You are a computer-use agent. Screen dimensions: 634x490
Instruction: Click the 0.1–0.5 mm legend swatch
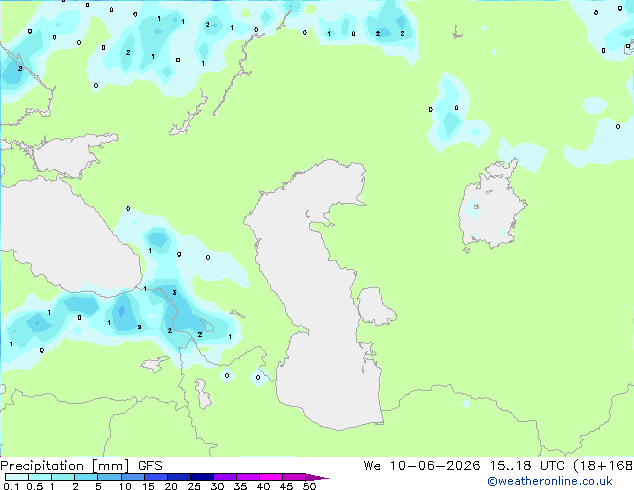tap(17, 477)
